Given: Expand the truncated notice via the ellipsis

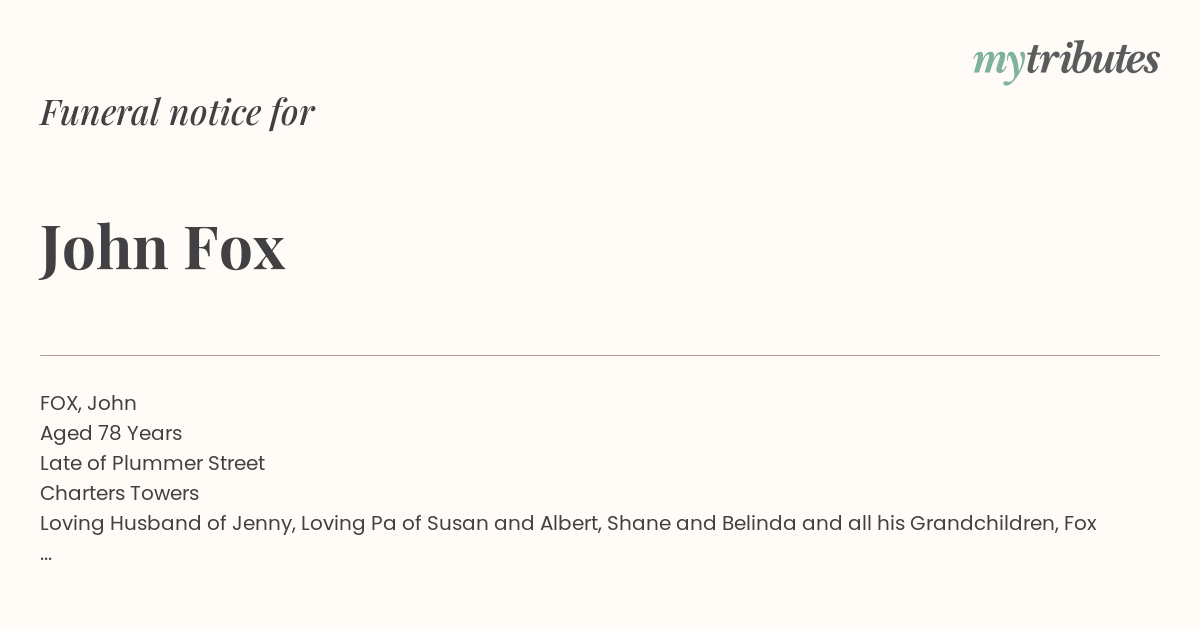Looking at the screenshot, I should click(x=46, y=556).
